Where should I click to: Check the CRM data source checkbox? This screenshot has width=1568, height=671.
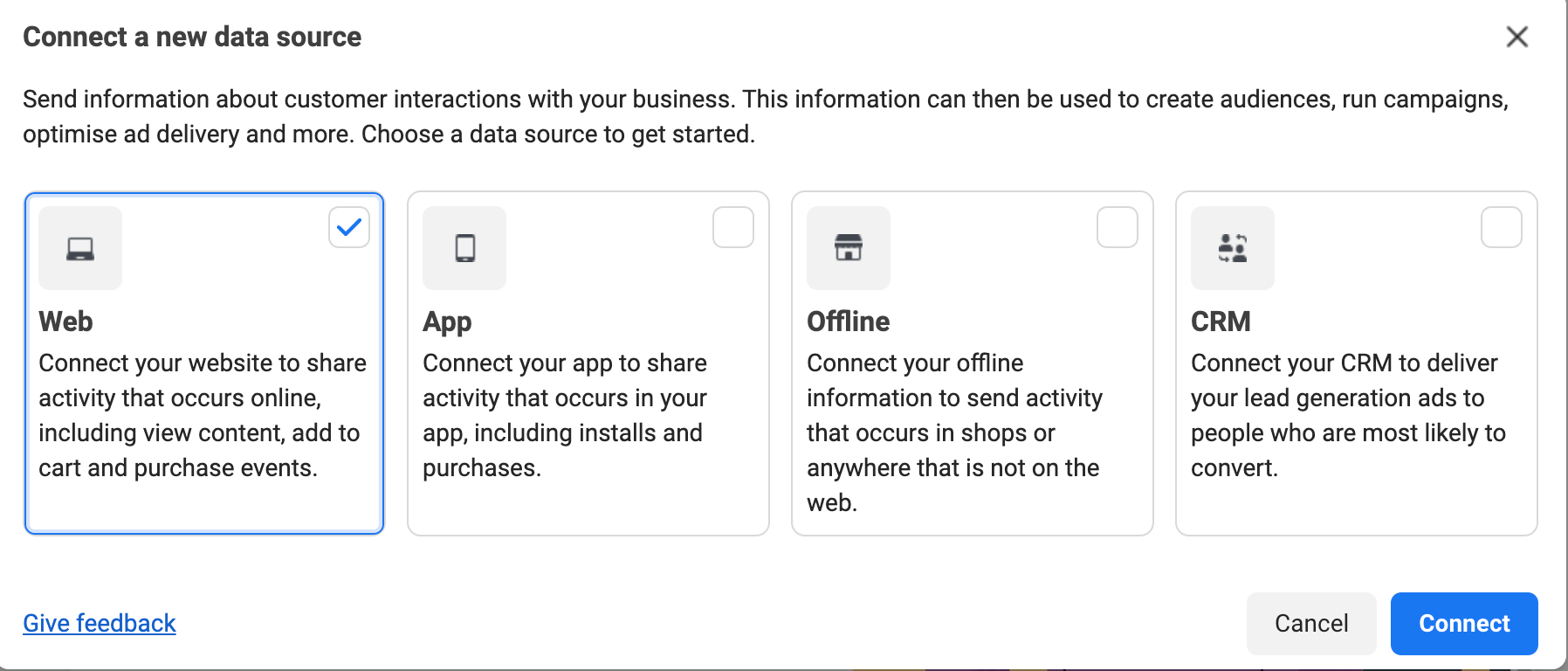(1502, 227)
